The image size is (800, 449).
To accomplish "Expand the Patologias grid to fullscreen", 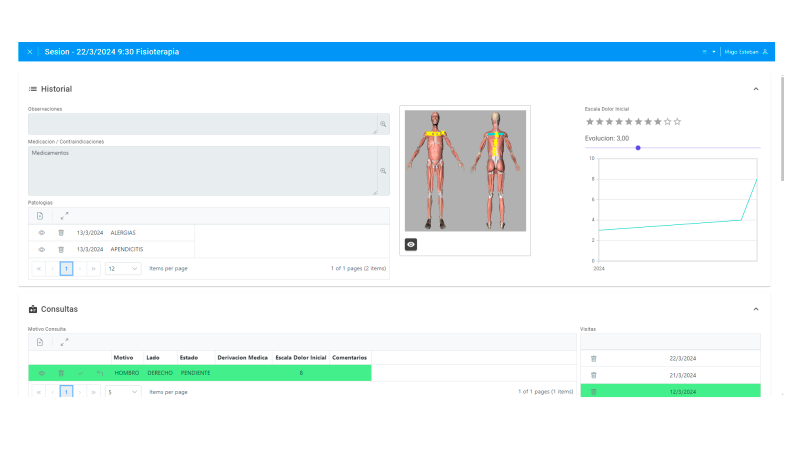I will 65,215.
